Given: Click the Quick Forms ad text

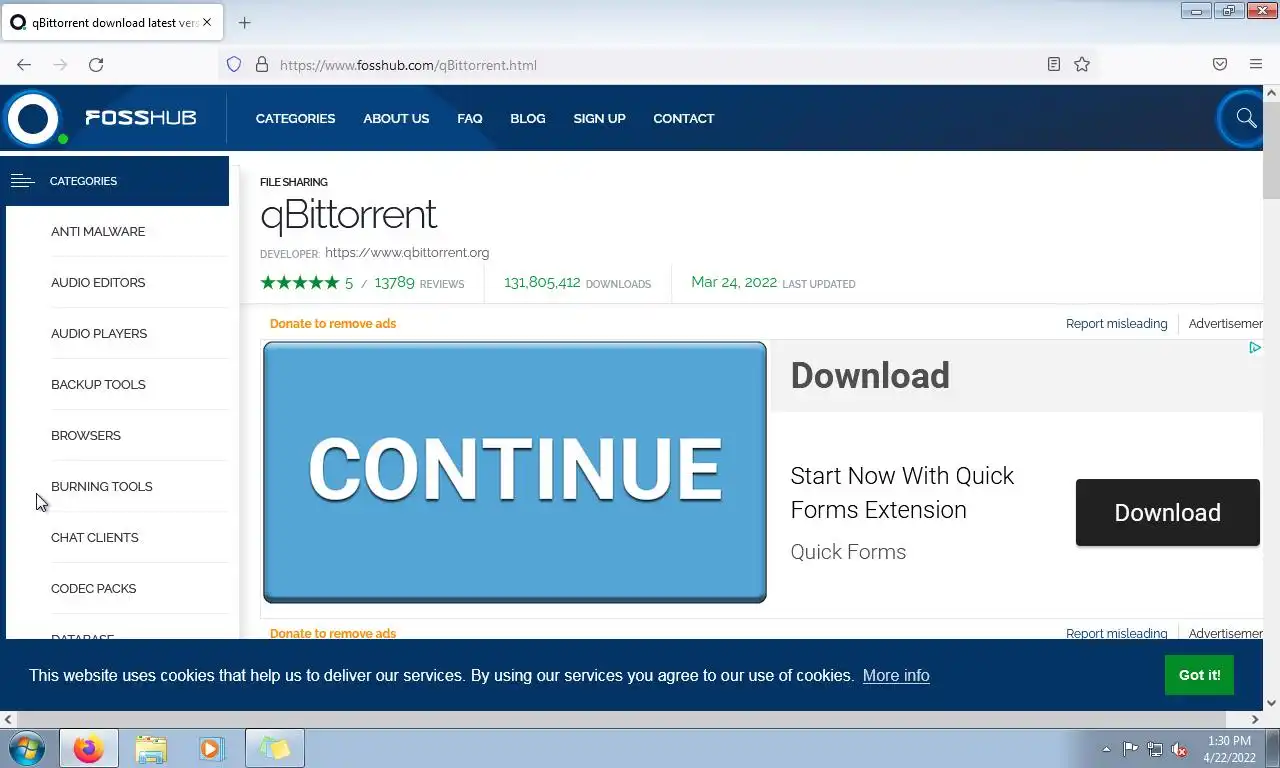Looking at the screenshot, I should [x=848, y=552].
